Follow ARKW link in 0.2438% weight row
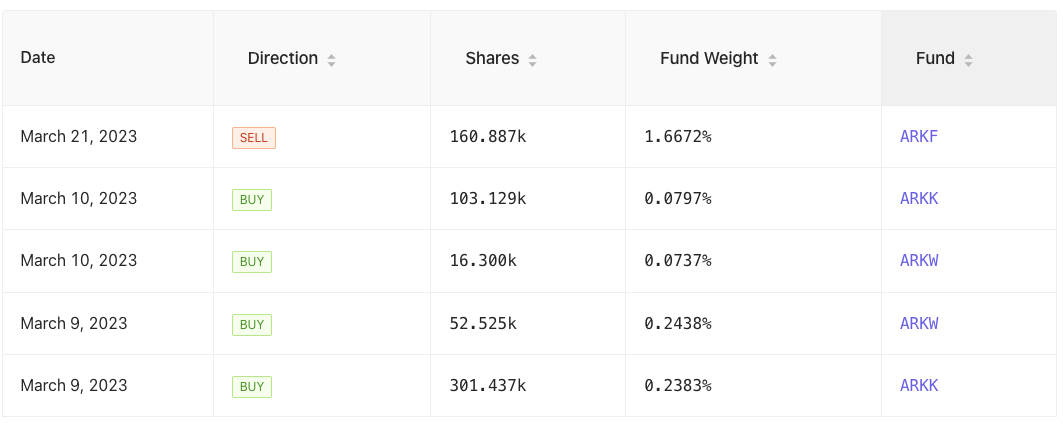Screen dimensions: 1063x428 (919, 323)
